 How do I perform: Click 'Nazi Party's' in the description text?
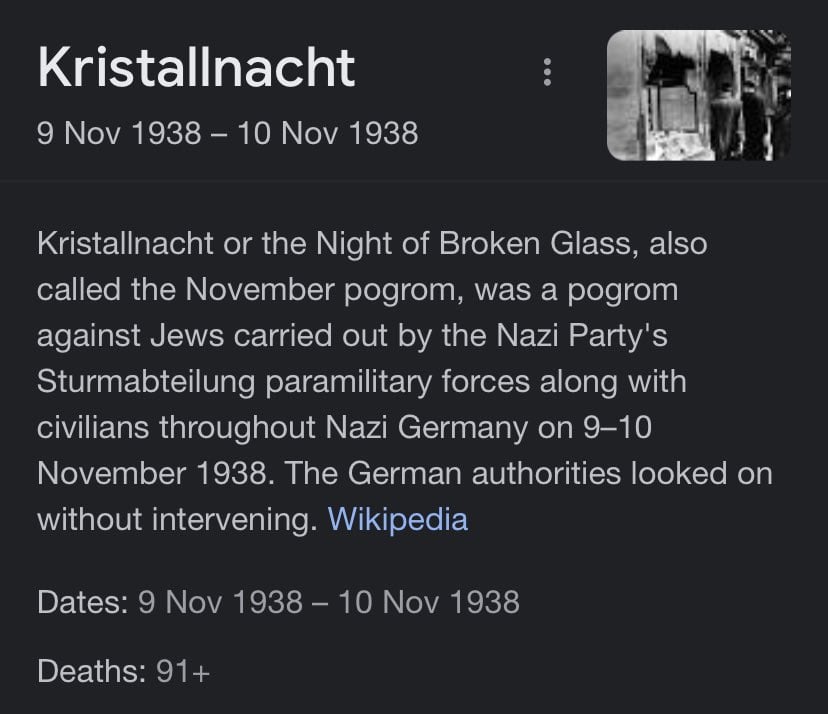tap(582, 336)
